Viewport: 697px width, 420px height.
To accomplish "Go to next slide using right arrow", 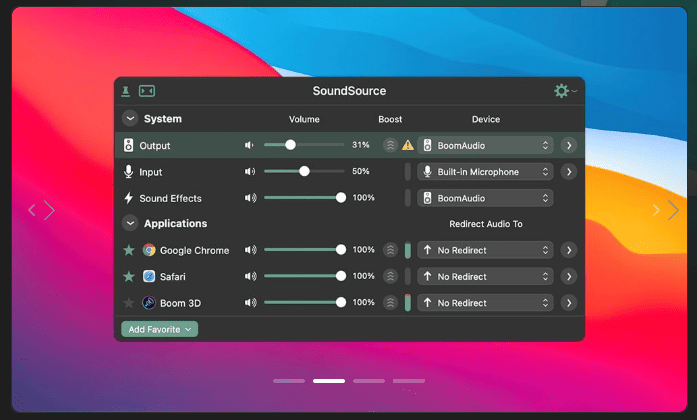I will coord(673,210).
